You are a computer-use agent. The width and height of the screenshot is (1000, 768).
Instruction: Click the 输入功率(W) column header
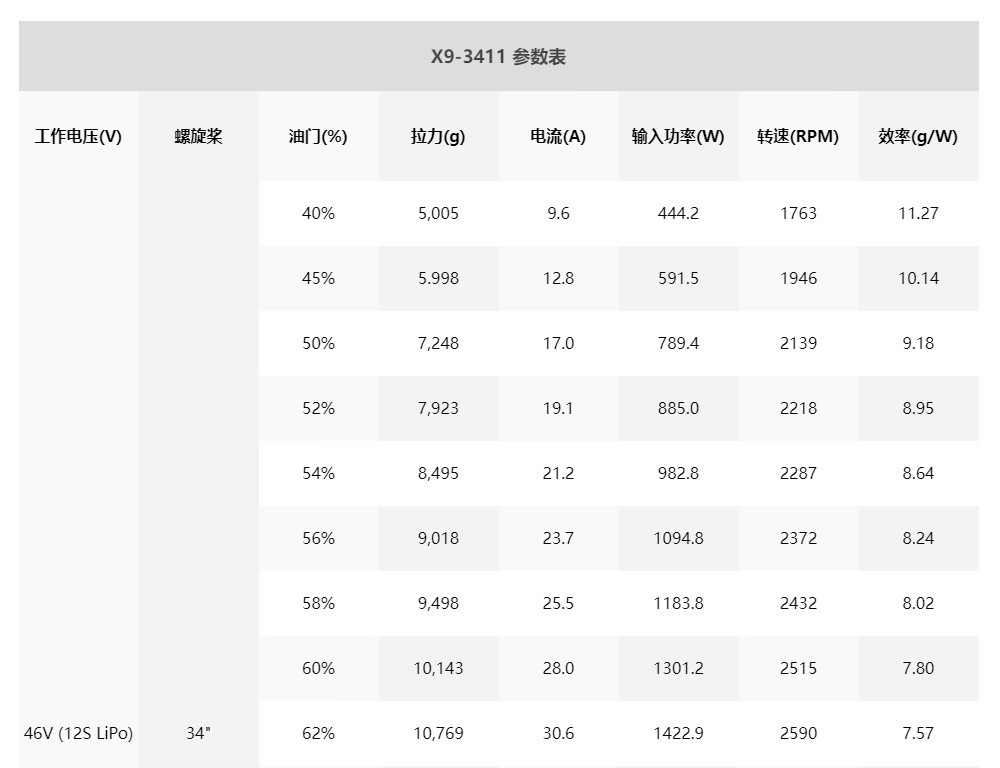pyautogui.click(x=678, y=136)
